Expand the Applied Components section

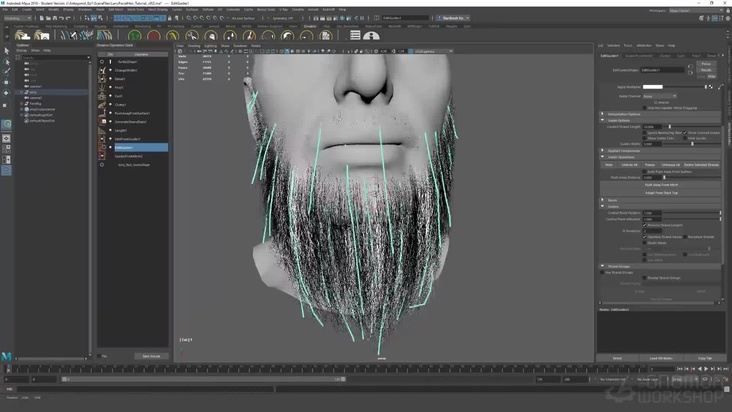603,151
